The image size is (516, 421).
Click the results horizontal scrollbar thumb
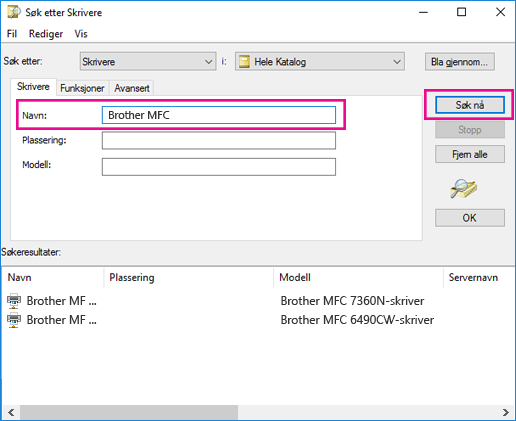pyautogui.click(x=129, y=413)
